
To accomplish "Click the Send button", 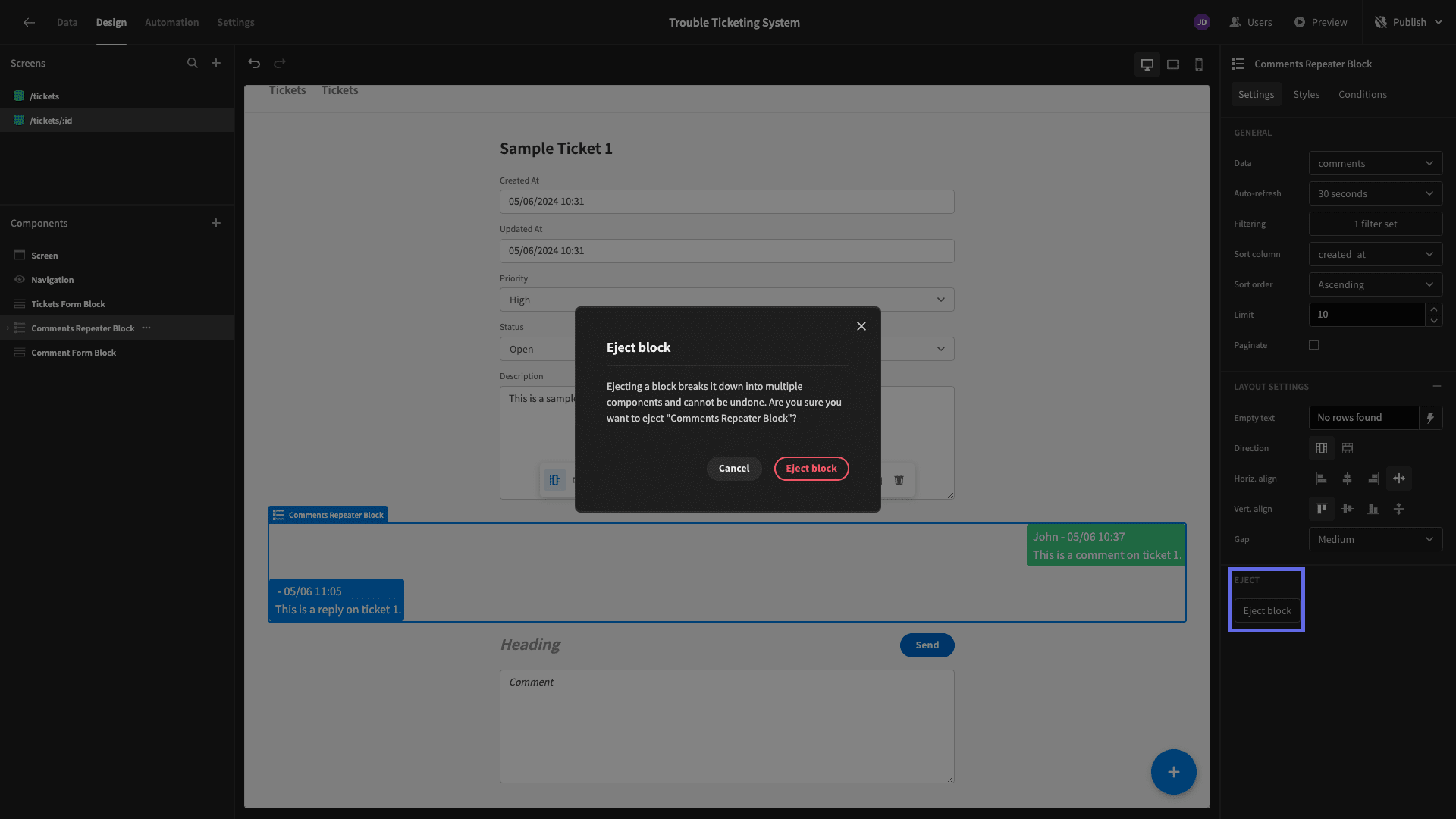I will click(927, 645).
